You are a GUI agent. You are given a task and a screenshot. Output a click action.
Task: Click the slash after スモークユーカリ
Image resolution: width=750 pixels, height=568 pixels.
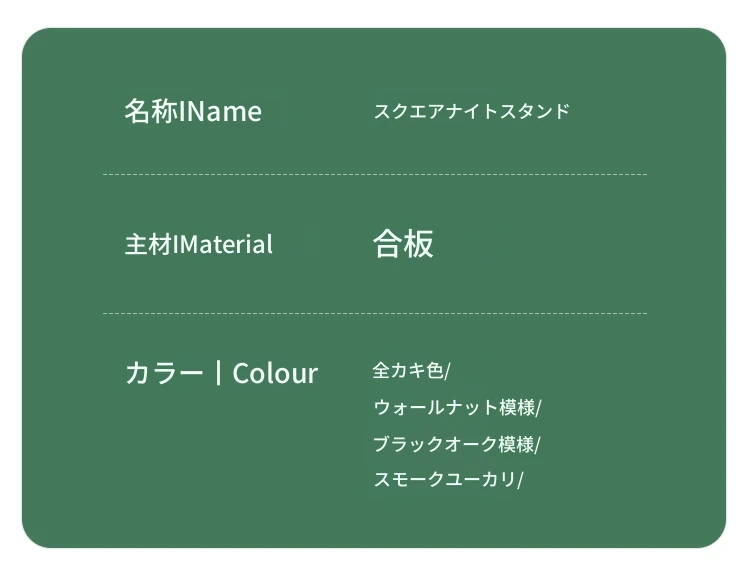(x=520, y=479)
